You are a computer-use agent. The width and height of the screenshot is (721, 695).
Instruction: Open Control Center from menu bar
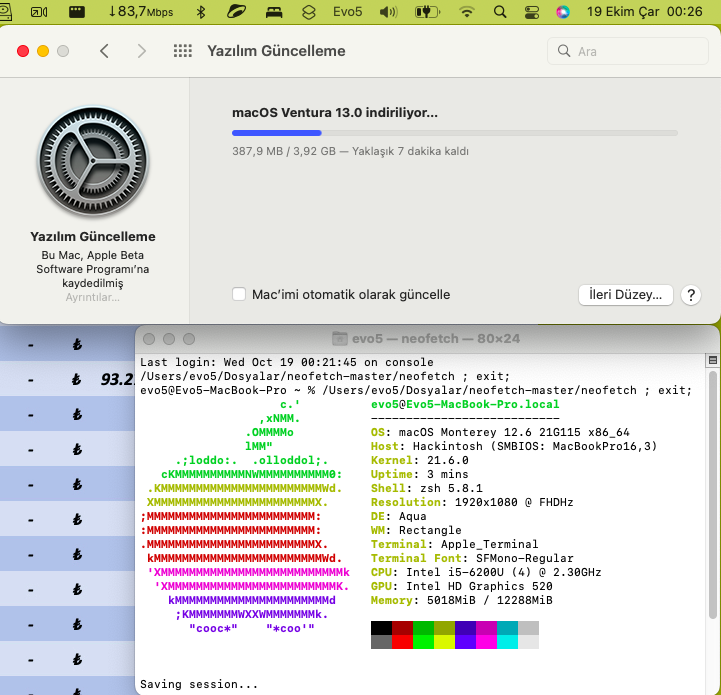click(x=531, y=12)
